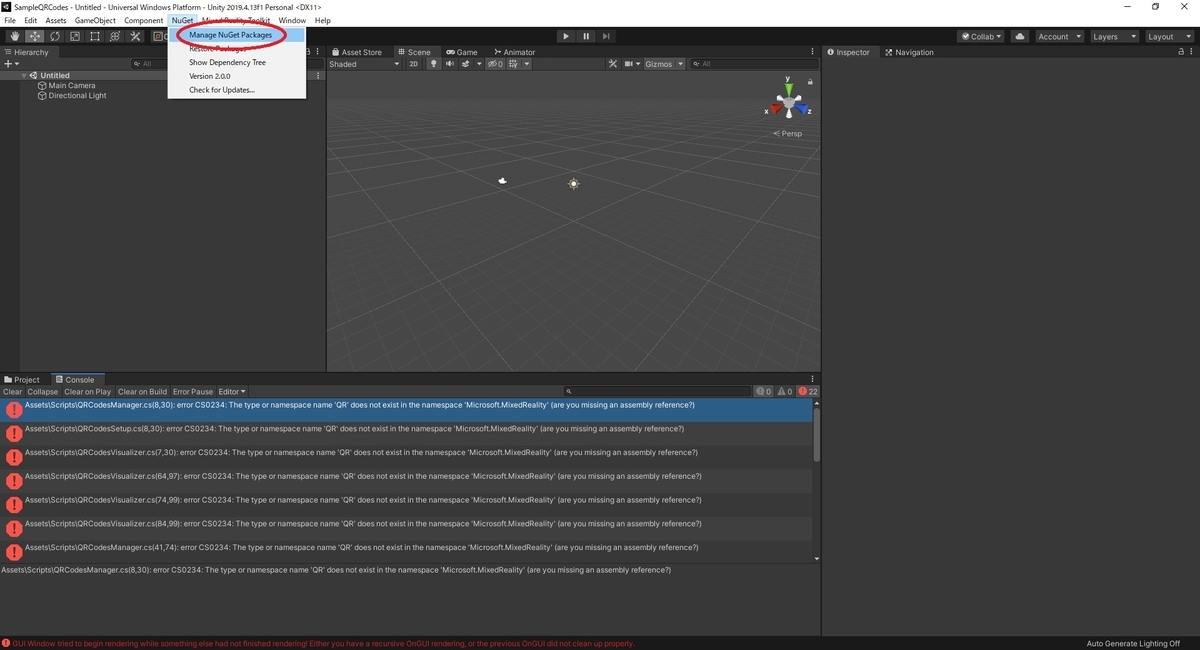Open the Layout dropdown
The height and width of the screenshot is (650, 1200).
tap(1169, 36)
